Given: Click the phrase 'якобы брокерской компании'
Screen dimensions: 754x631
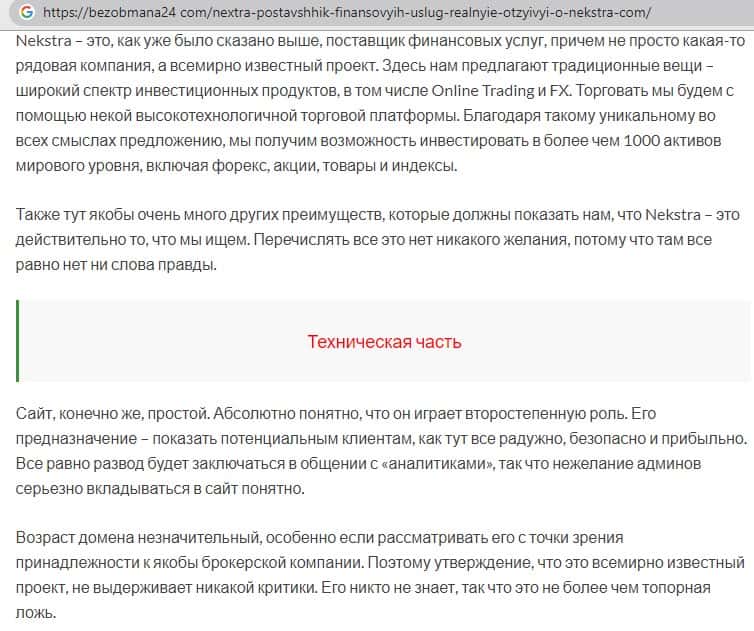Looking at the screenshot, I should pos(259,563).
